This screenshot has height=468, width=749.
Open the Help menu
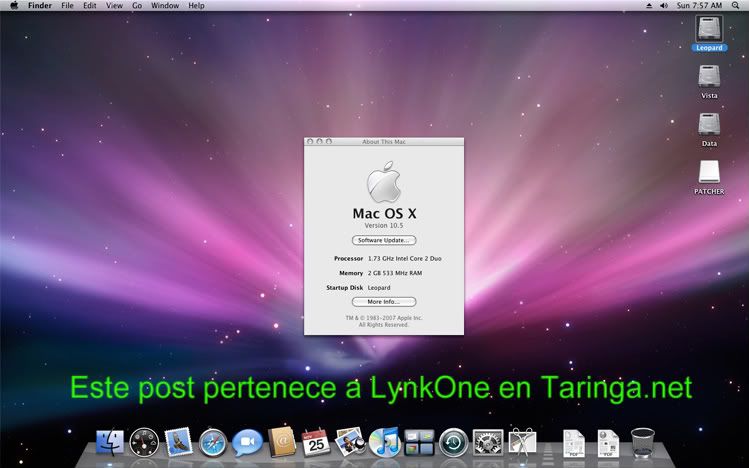point(196,6)
